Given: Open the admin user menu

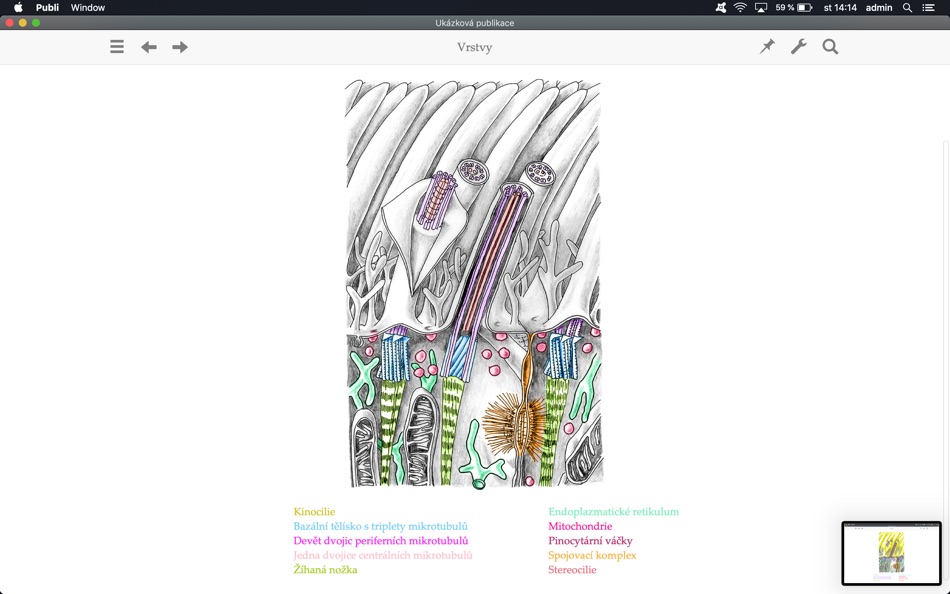Looking at the screenshot, I should [879, 7].
